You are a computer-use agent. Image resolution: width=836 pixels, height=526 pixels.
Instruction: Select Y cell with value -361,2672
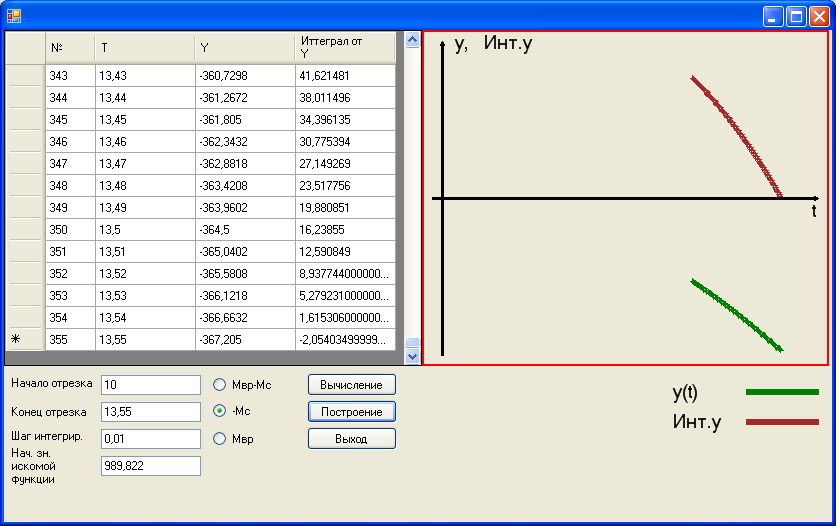(x=245, y=98)
